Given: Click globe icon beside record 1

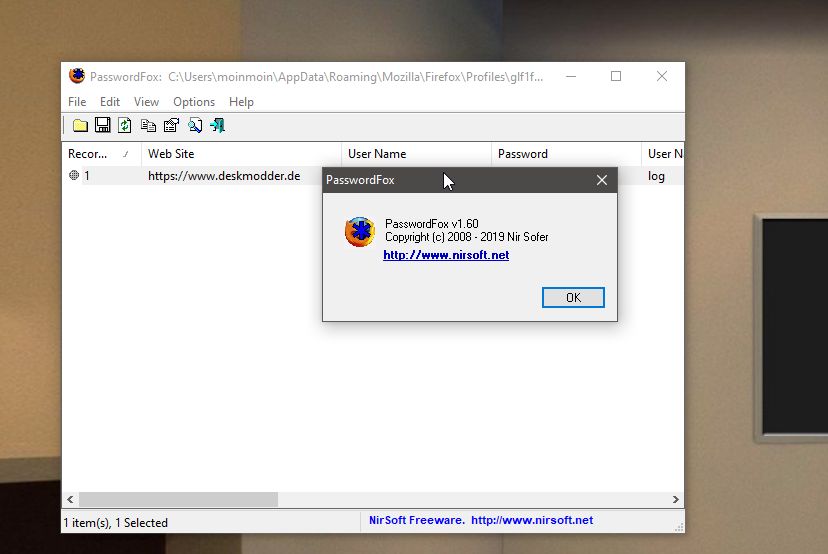Looking at the screenshot, I should point(74,175).
